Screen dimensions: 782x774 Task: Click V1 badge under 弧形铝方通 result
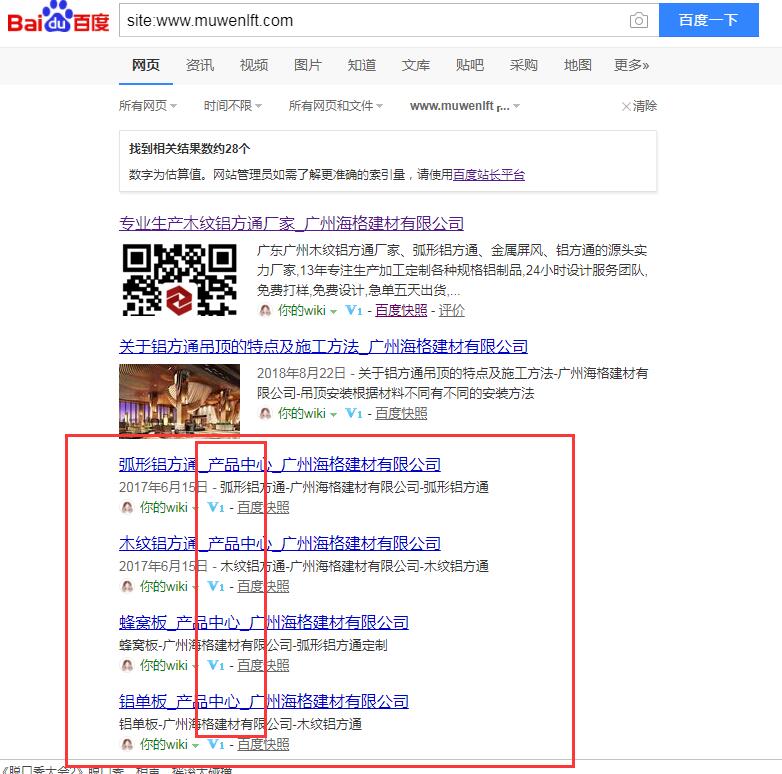[215, 508]
